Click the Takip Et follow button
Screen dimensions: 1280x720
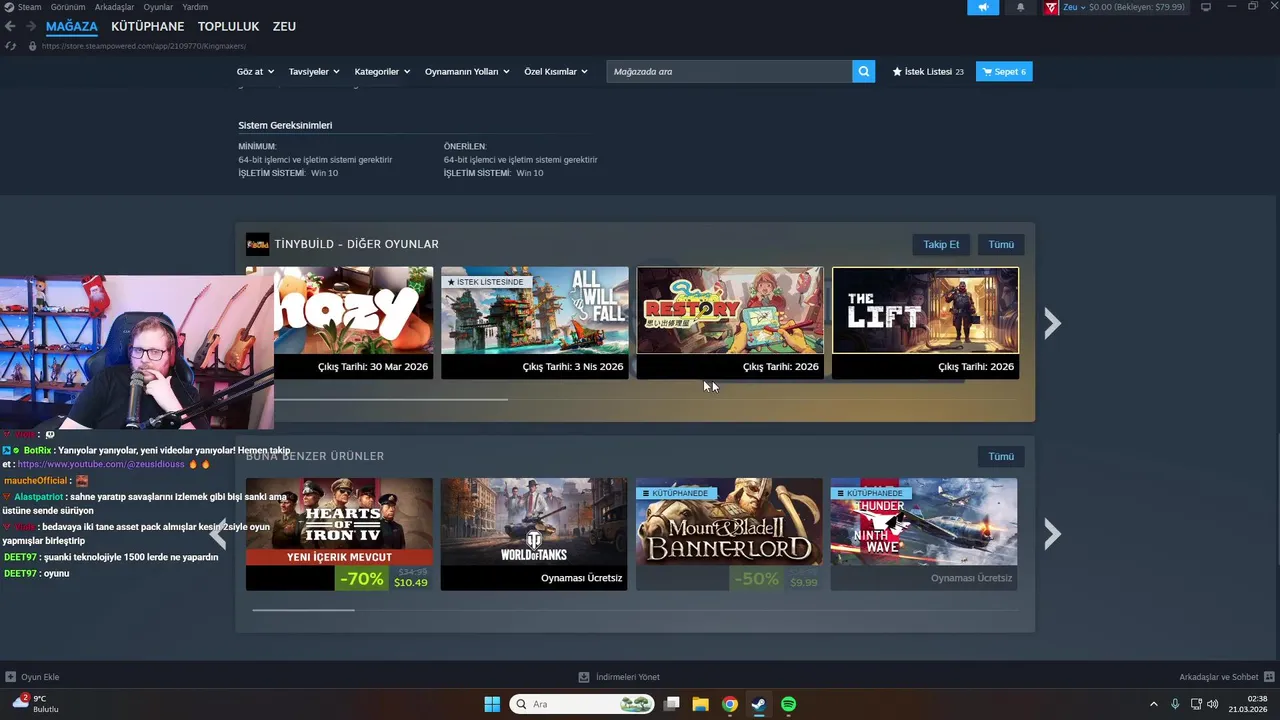tap(941, 244)
